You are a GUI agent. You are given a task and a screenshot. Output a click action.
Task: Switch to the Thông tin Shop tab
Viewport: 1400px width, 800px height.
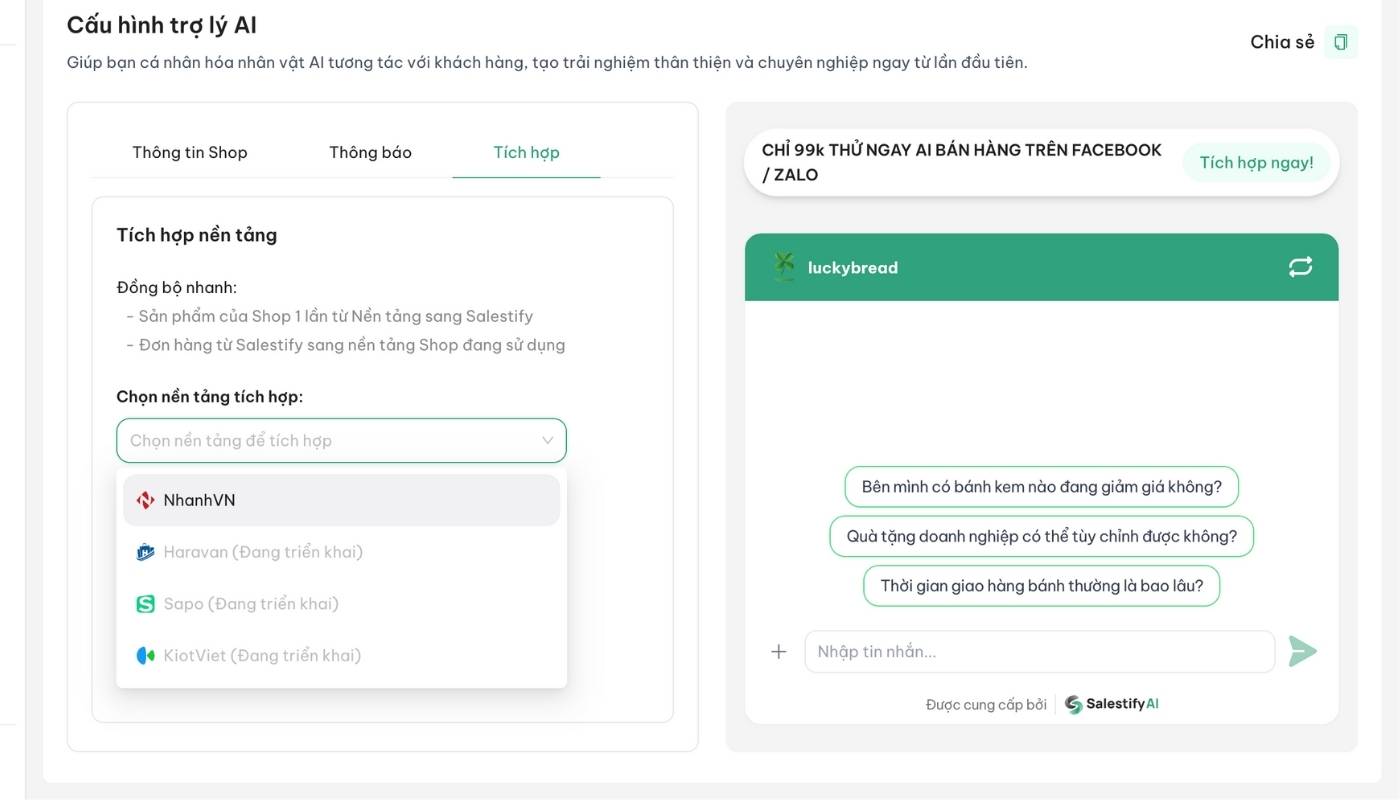(x=189, y=152)
